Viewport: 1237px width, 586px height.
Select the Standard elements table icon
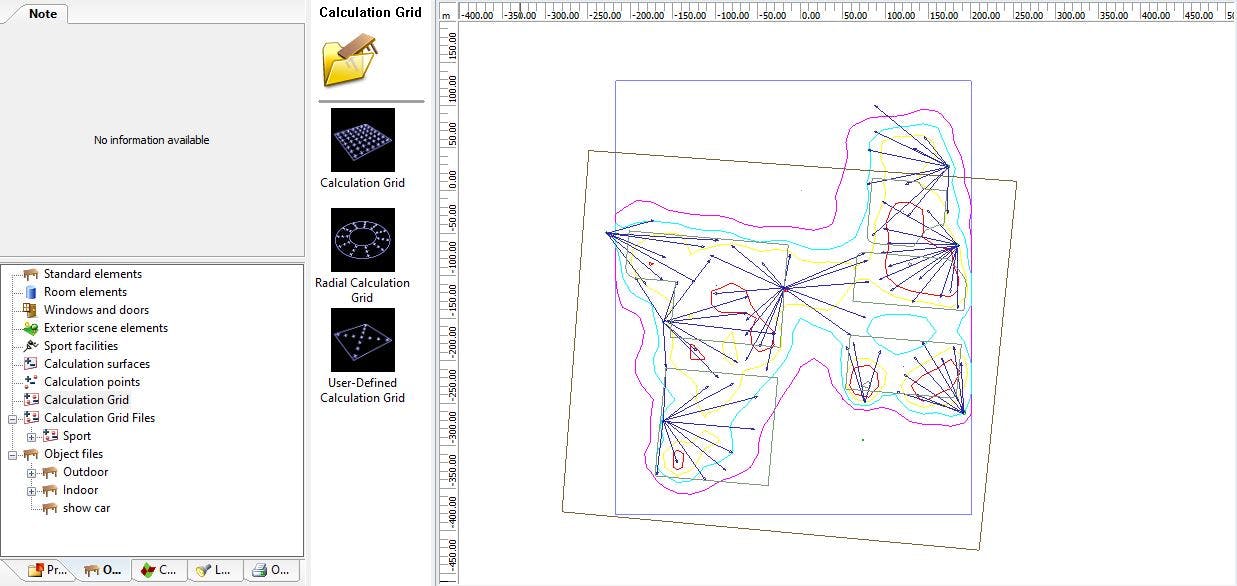(31, 274)
